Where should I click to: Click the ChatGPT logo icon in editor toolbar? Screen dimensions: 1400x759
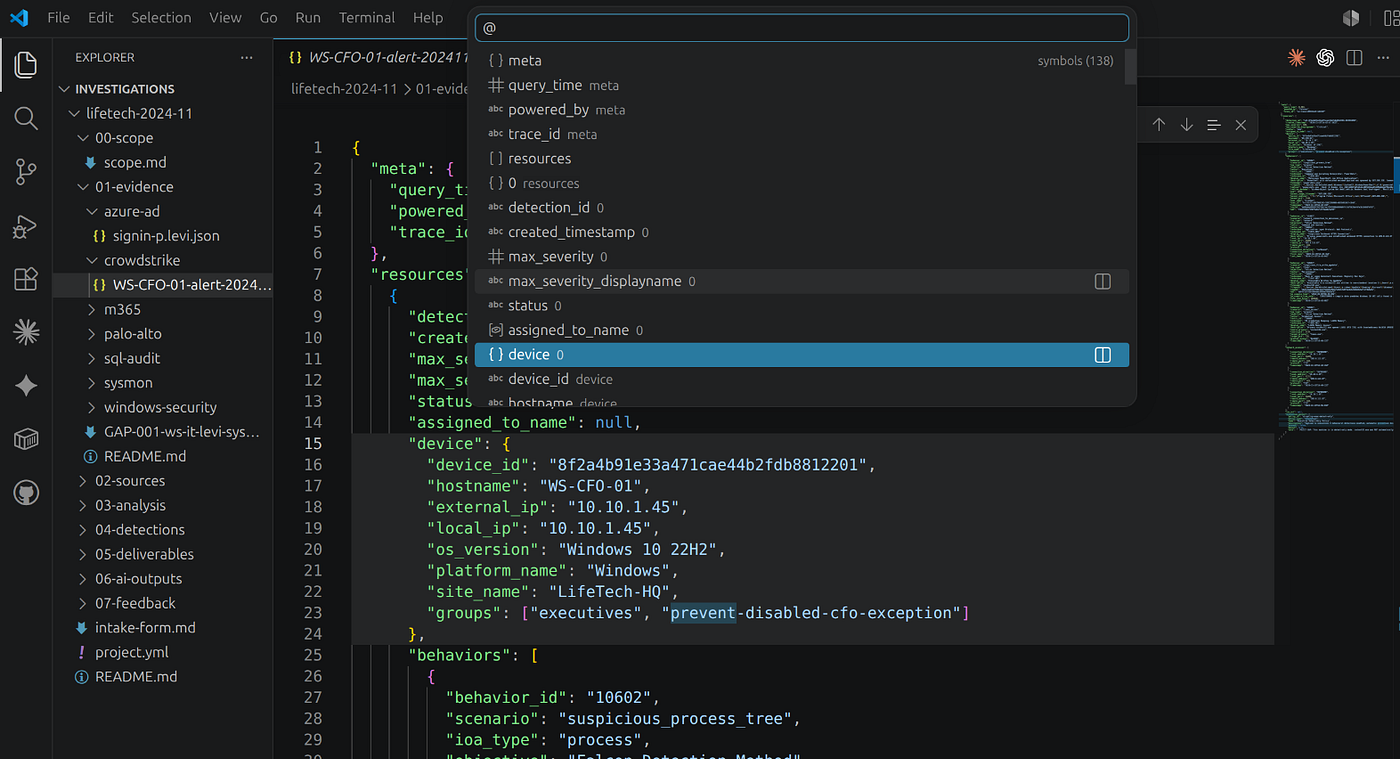(x=1325, y=58)
